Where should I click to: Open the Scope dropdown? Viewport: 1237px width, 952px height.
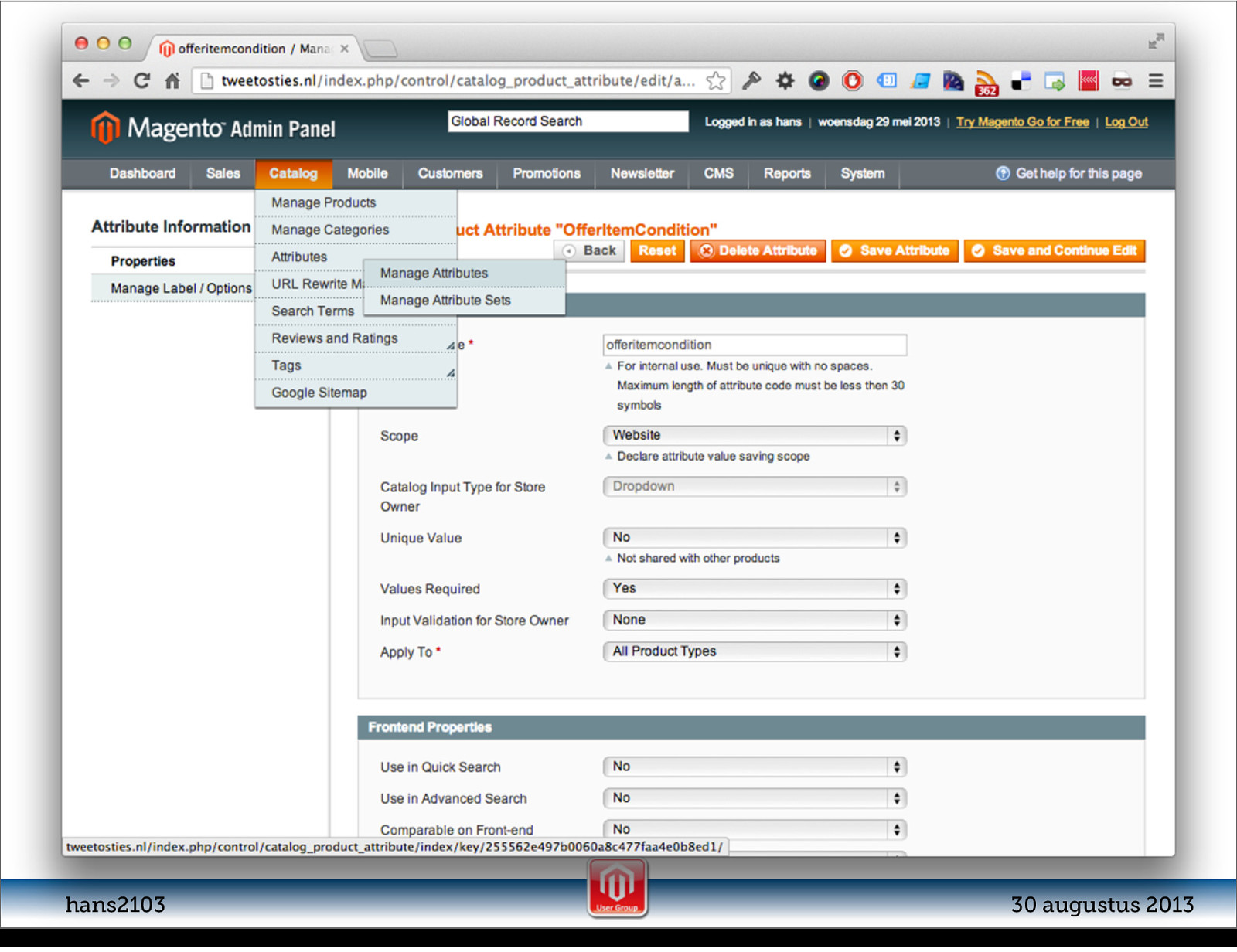[755, 435]
